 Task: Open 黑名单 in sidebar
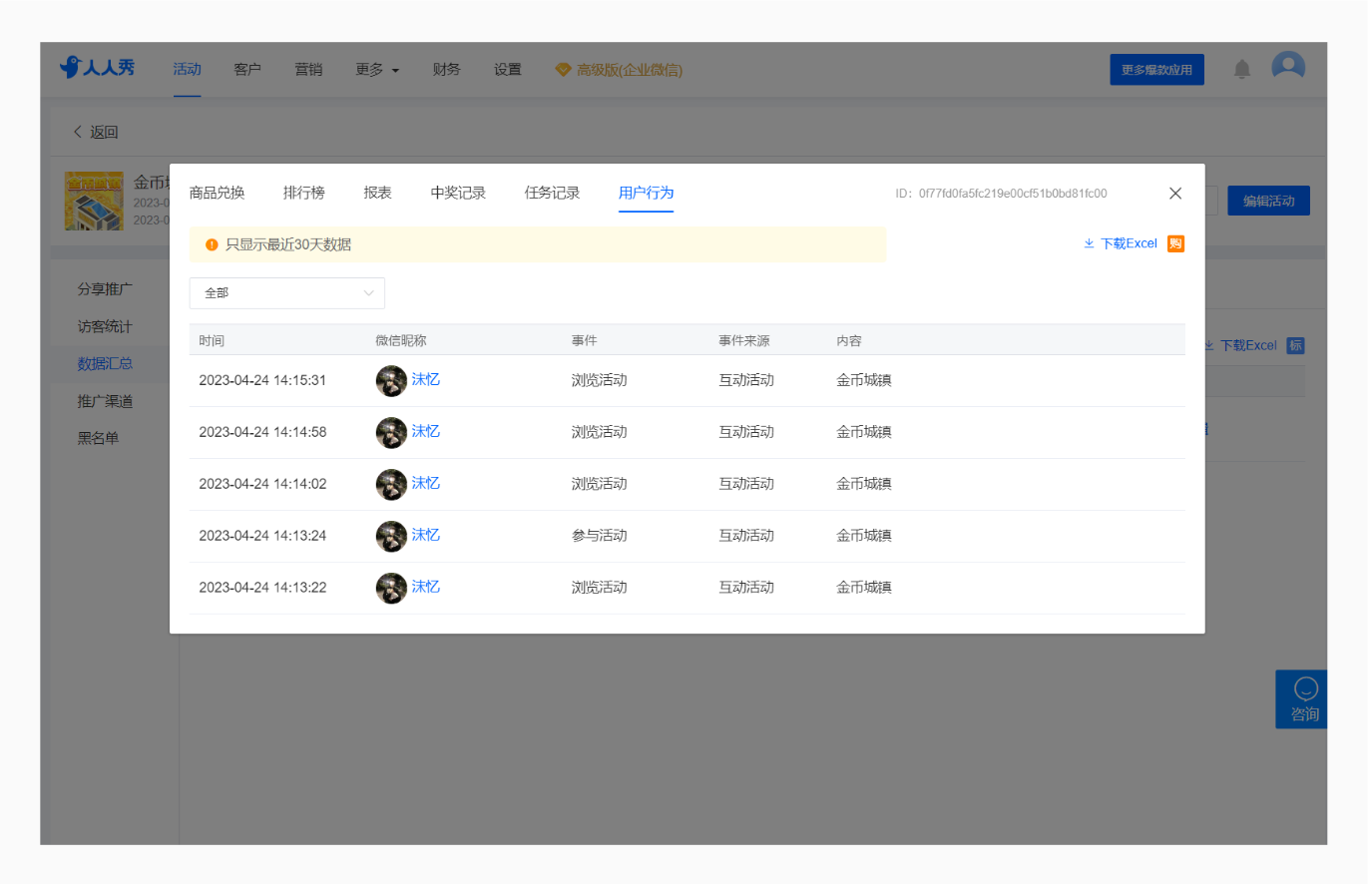[98, 438]
